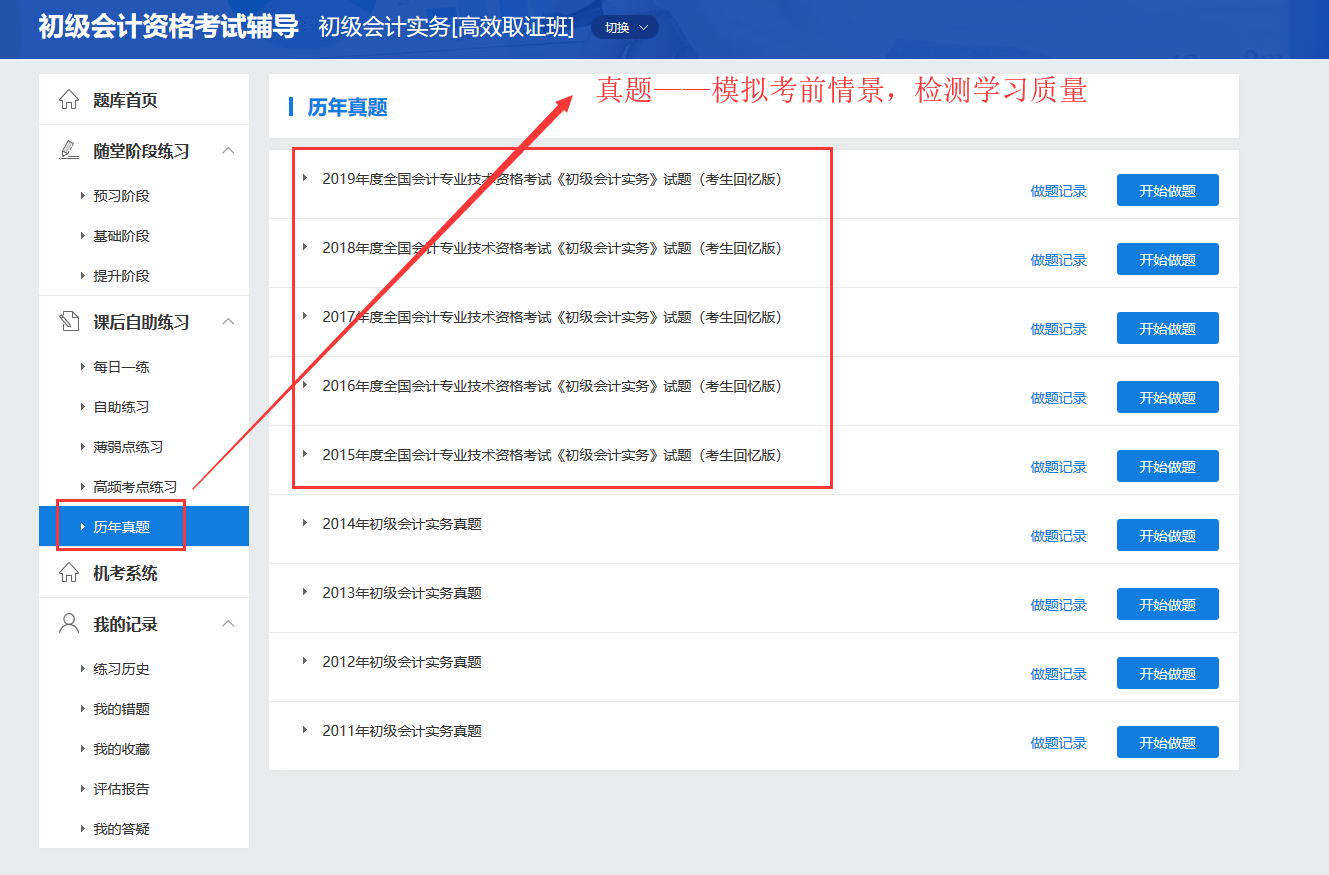
Task: Collapse the 随堂阶段练习 section chevron
Action: point(228,151)
